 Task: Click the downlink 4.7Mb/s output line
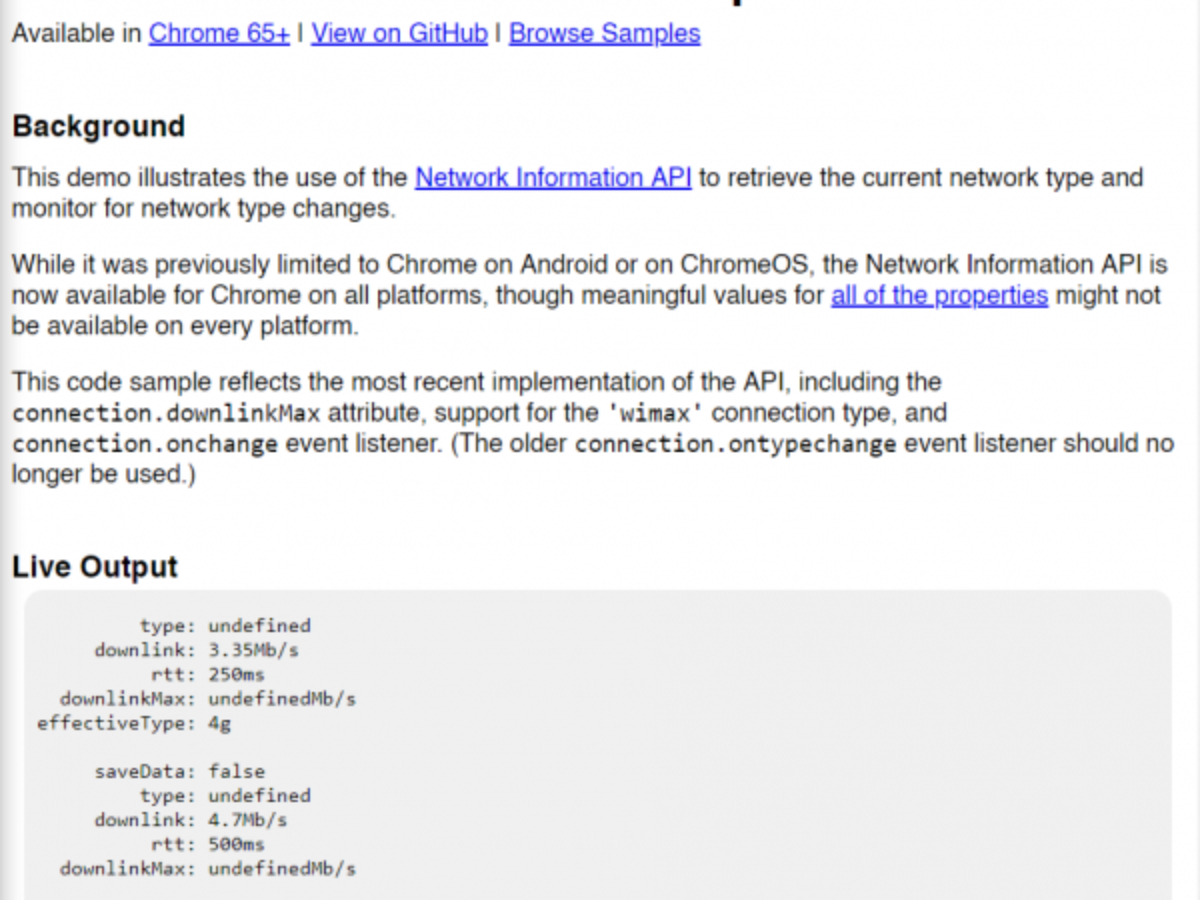click(x=191, y=820)
